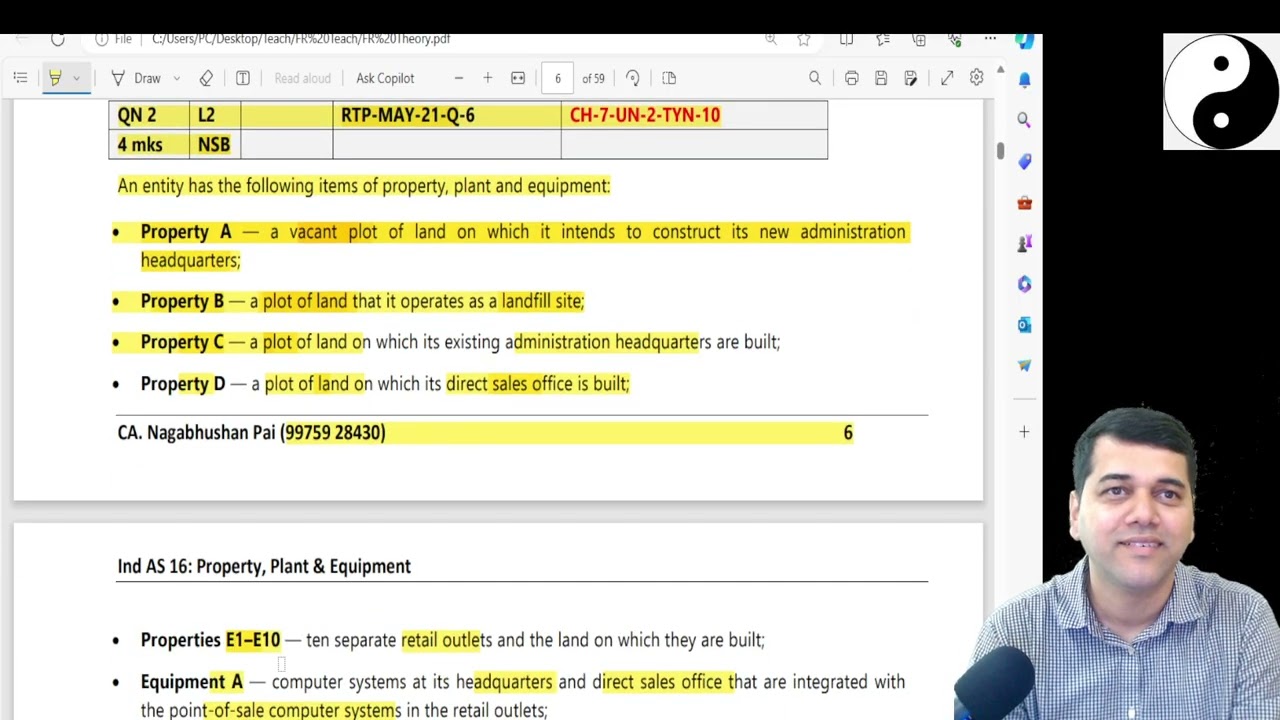Click the 'L2' table cell
The image size is (1280, 720).
click(214, 115)
